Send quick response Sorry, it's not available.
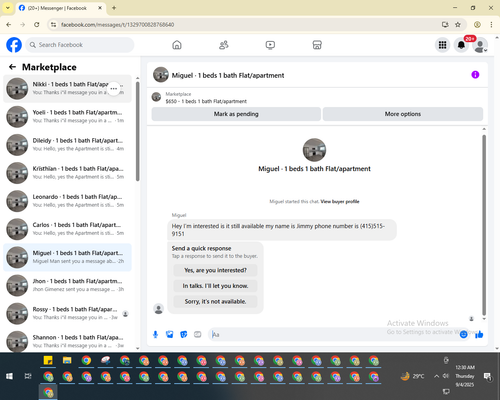This screenshot has height=400, width=500. [215, 302]
